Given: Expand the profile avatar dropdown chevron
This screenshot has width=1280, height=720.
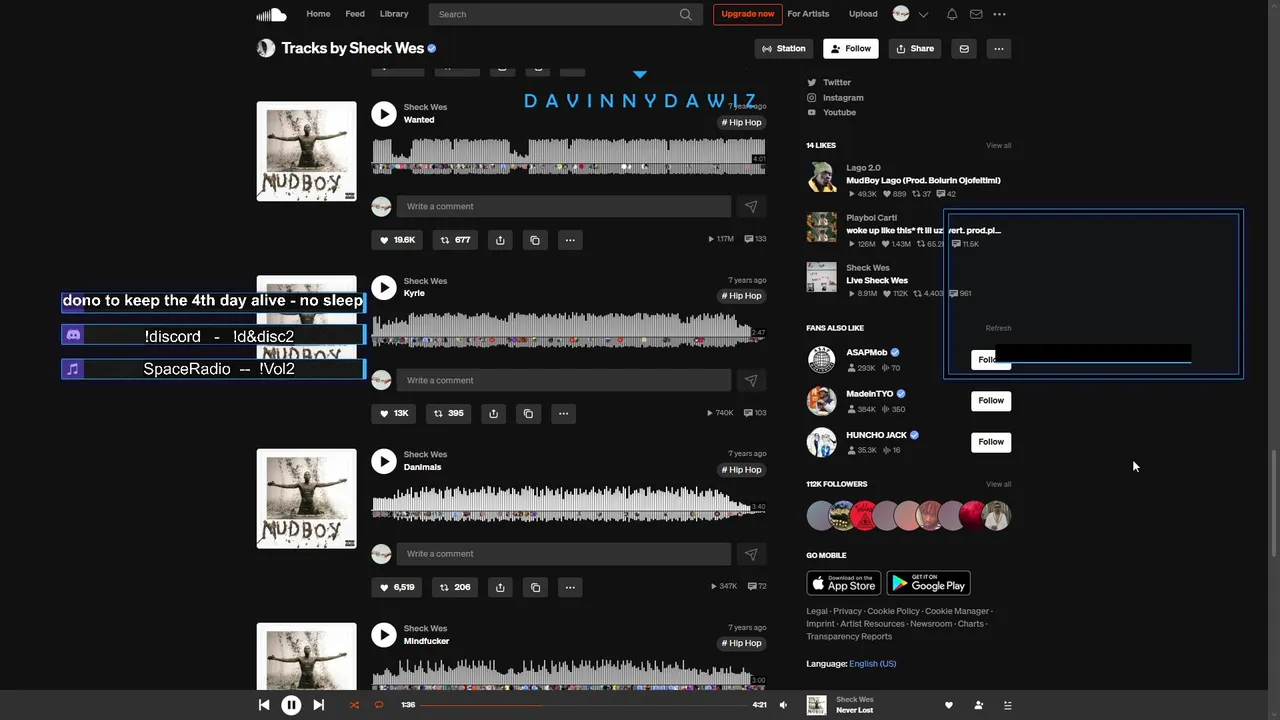Looking at the screenshot, I should (923, 14).
